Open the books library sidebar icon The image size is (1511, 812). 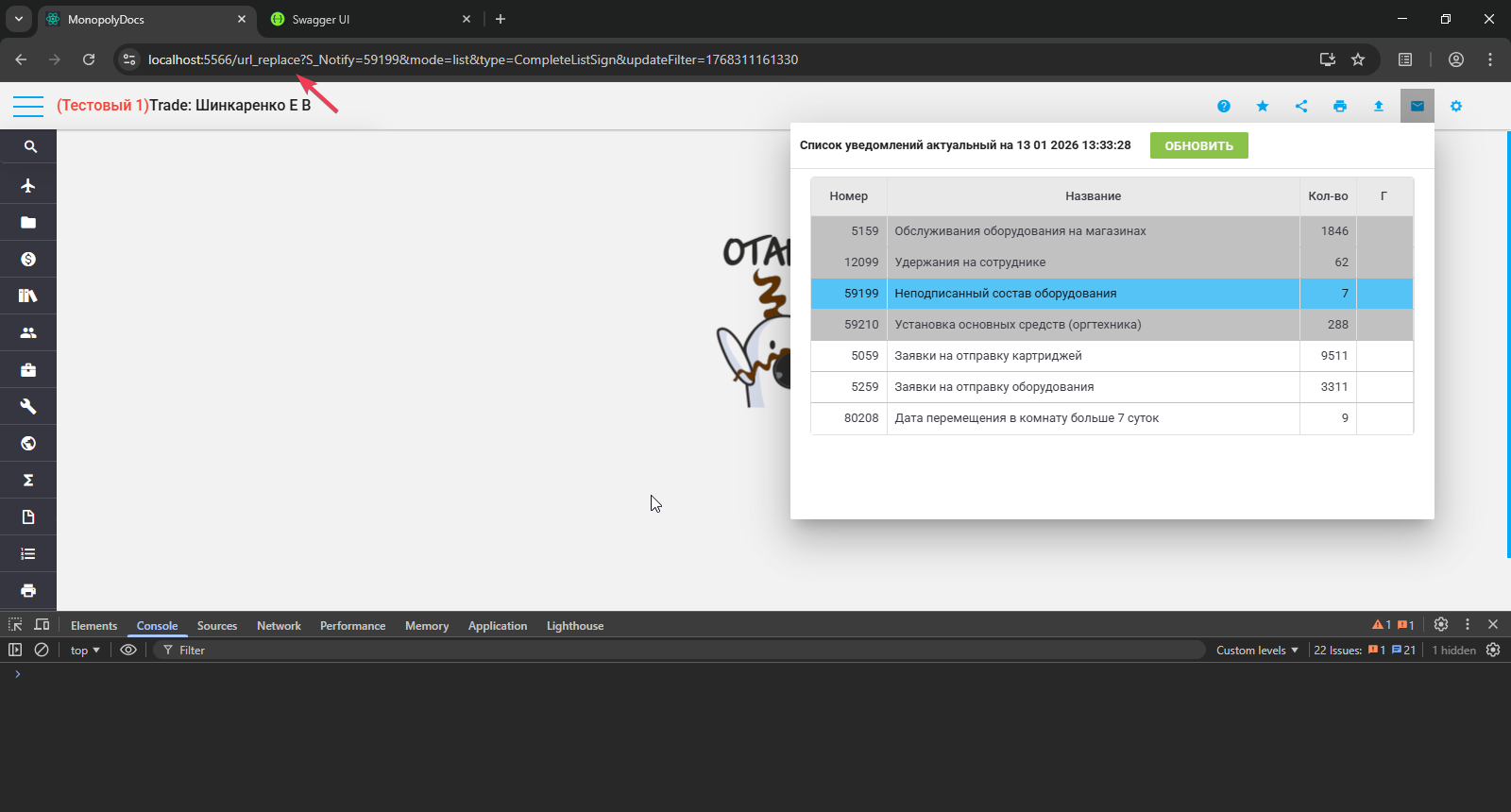click(x=28, y=296)
